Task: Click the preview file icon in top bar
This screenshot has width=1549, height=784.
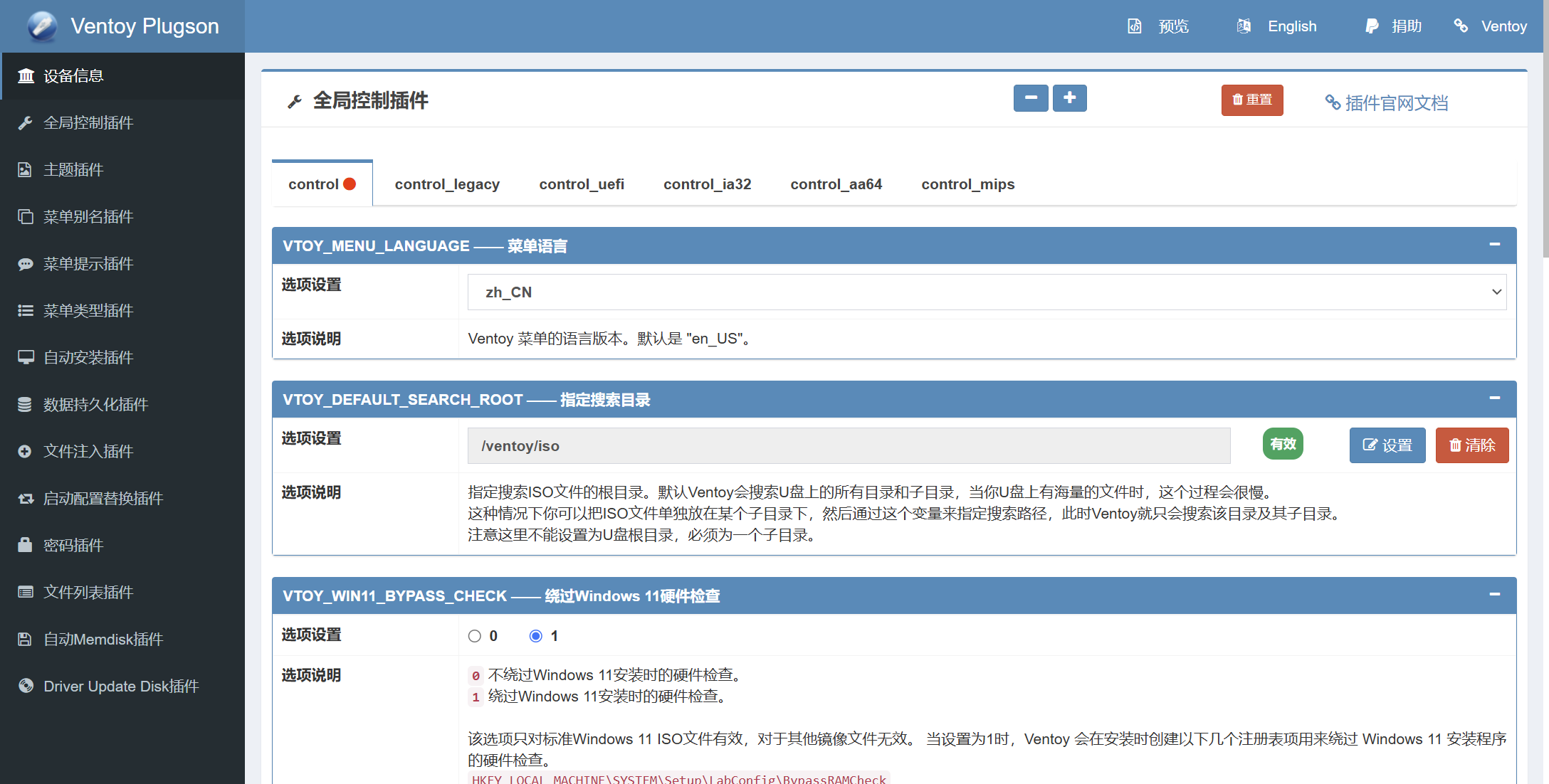Action: (x=1135, y=26)
